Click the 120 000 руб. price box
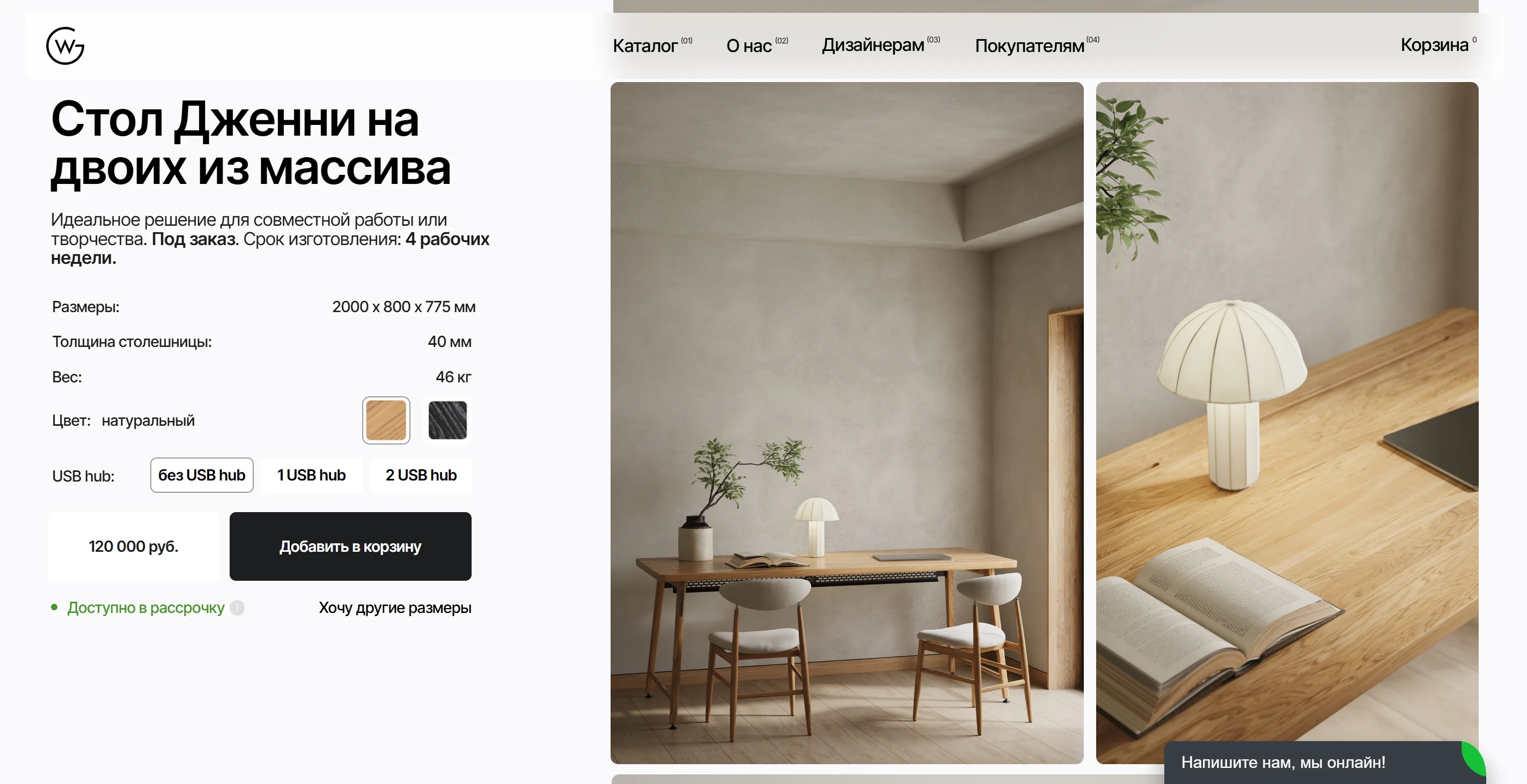1527x784 pixels. click(x=134, y=546)
